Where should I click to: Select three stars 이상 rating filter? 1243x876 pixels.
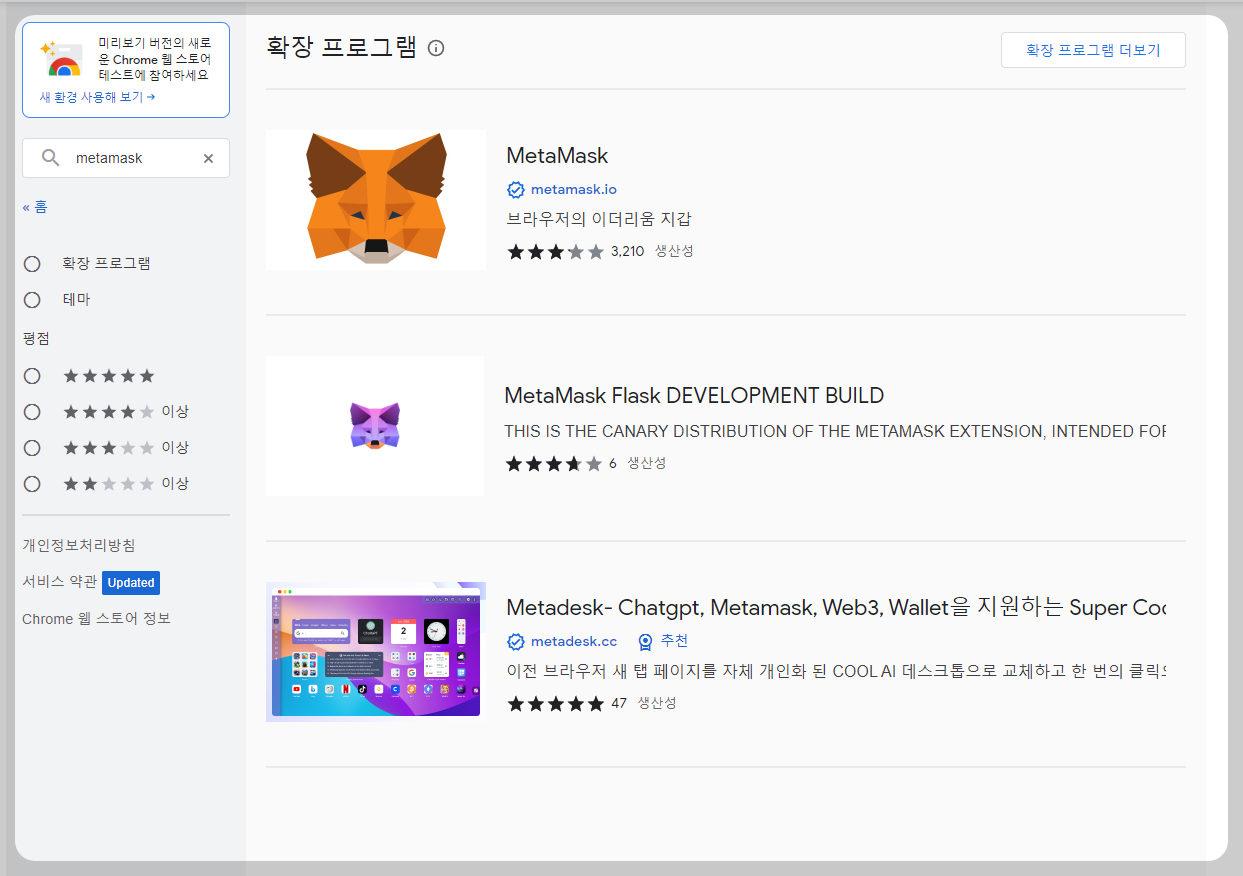point(32,448)
